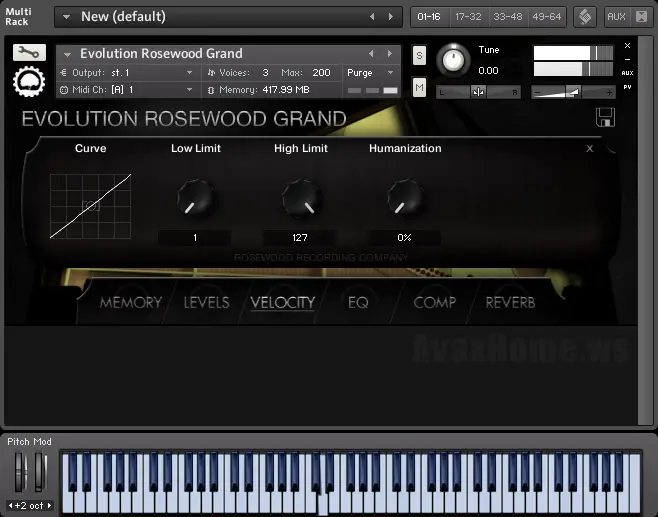The width and height of the screenshot is (658, 517).
Task: Click the output icon beside Output label
Action: [x=63, y=73]
